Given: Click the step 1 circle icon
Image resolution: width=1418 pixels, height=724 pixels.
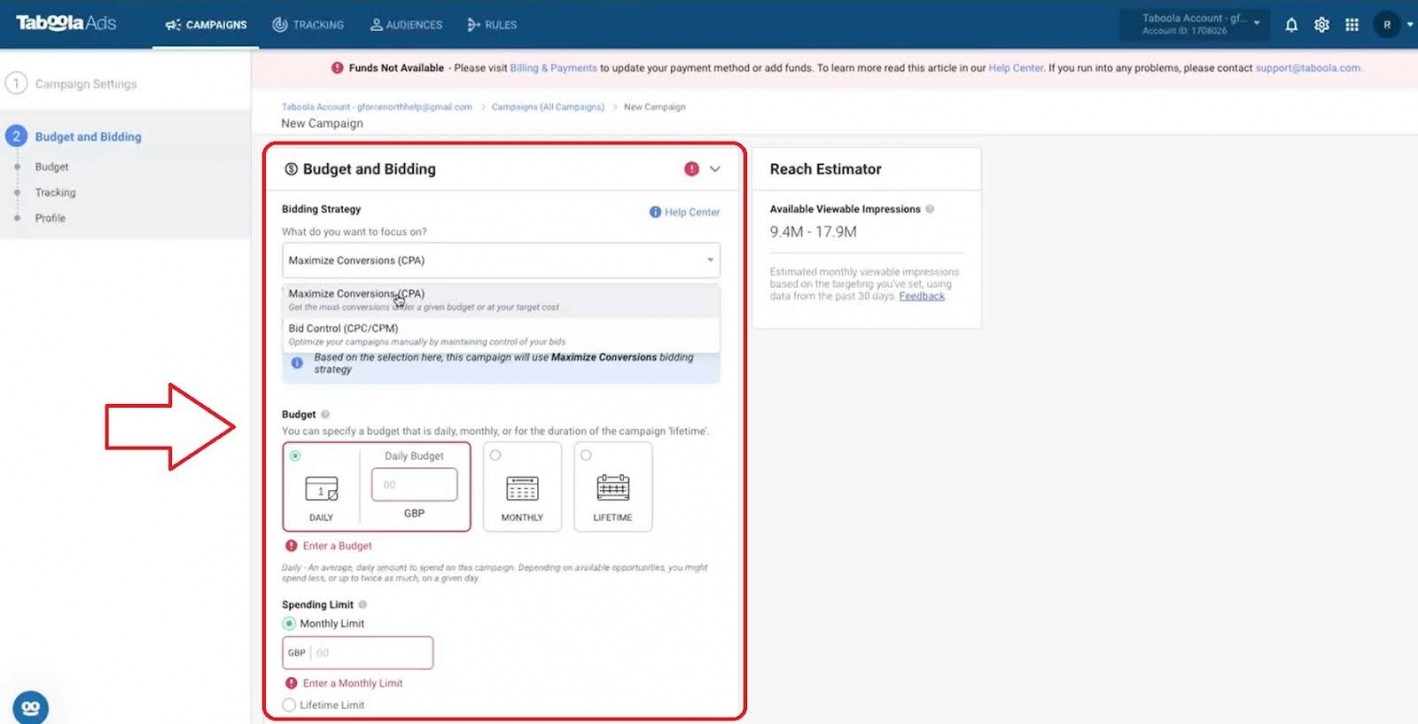Looking at the screenshot, I should (x=16, y=84).
